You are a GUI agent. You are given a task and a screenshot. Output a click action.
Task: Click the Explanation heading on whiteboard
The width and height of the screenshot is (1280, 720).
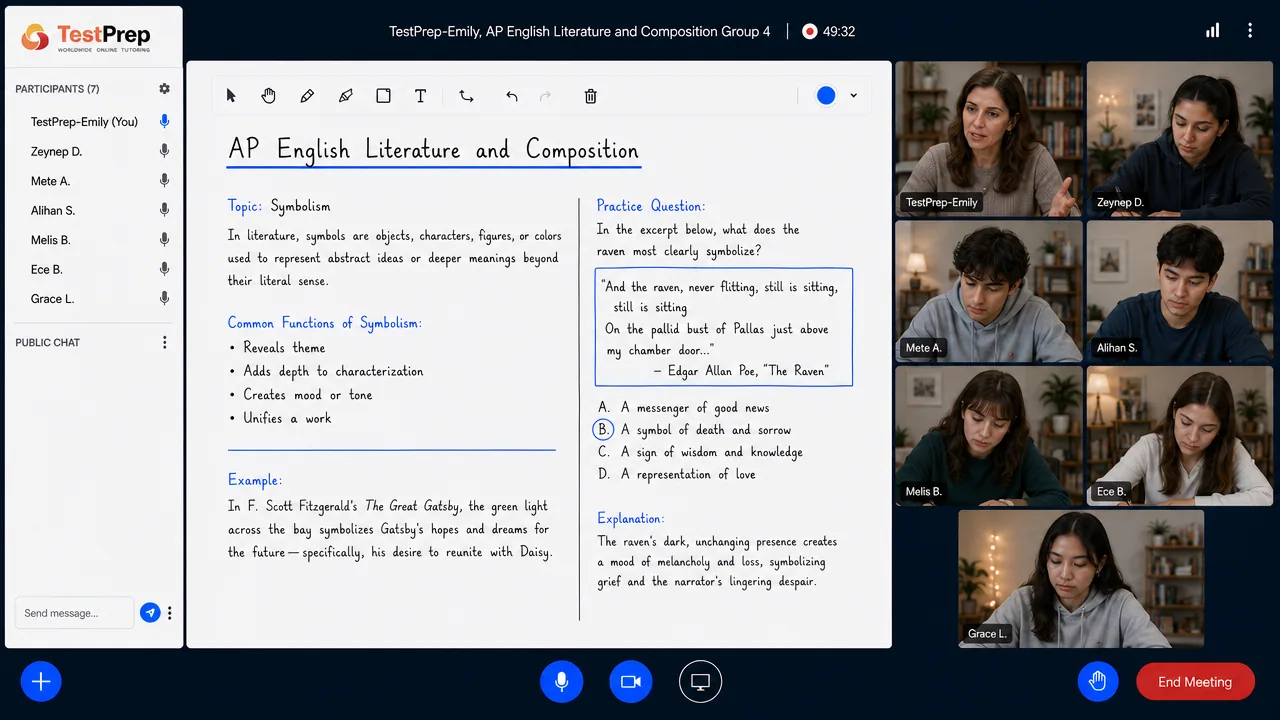[x=631, y=518]
